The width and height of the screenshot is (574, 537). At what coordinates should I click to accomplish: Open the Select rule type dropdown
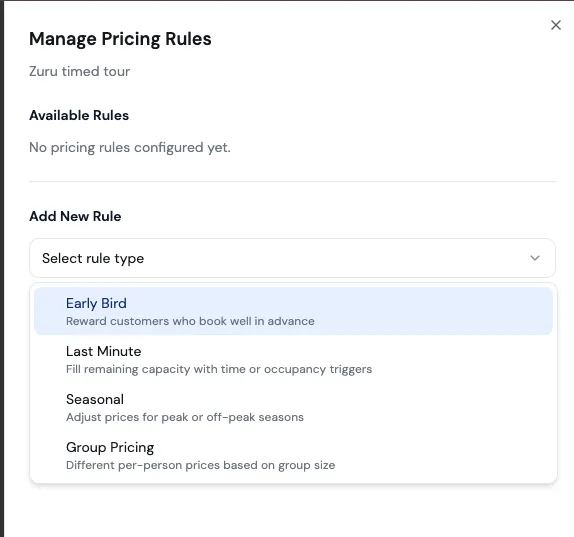[x=292, y=258]
